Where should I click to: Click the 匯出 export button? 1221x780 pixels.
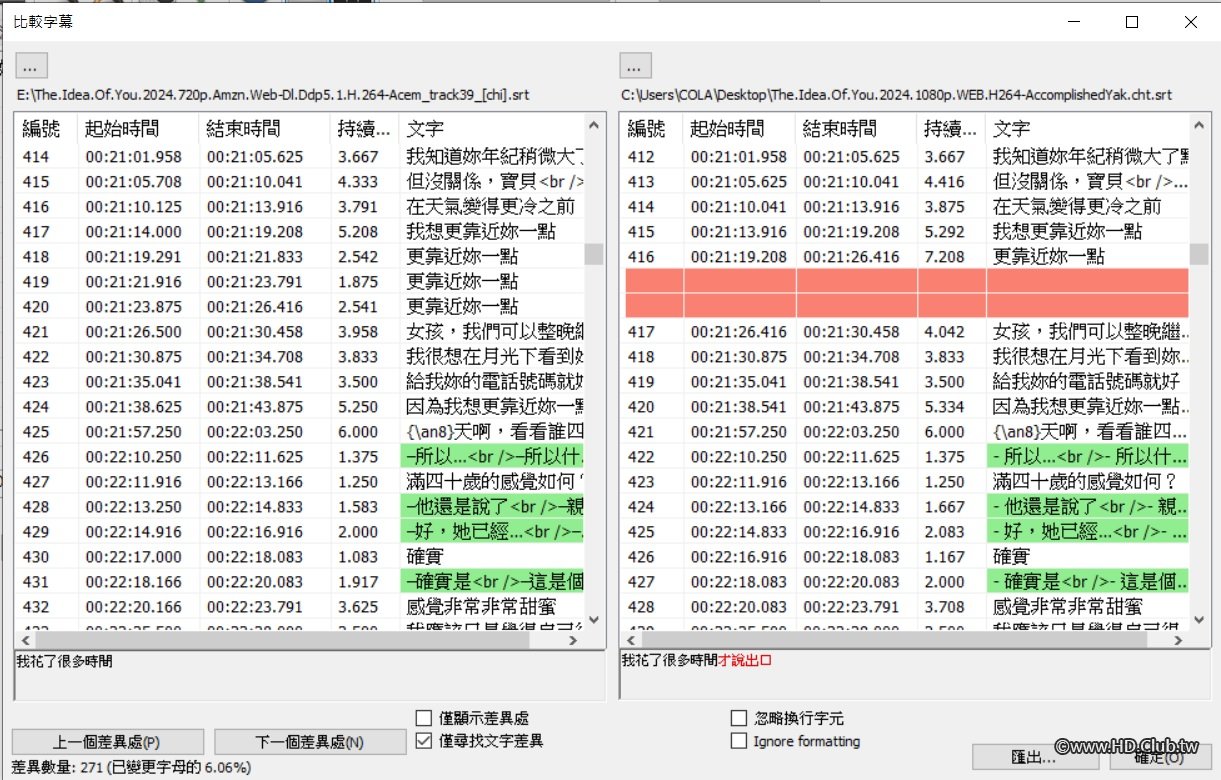point(1034,757)
